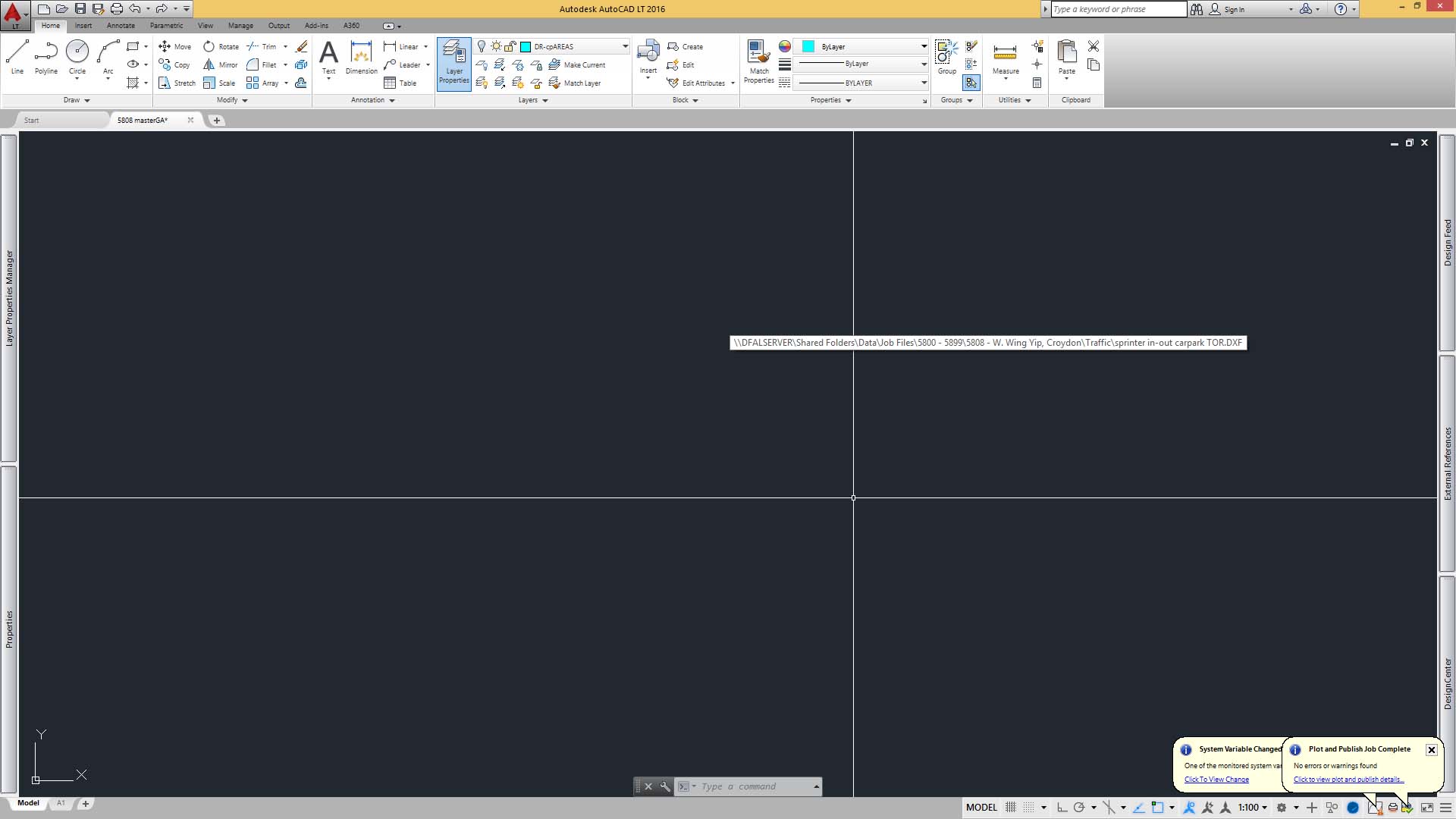Toggle Ortho mode in status bar
1456x819 pixels.
click(x=1062, y=808)
